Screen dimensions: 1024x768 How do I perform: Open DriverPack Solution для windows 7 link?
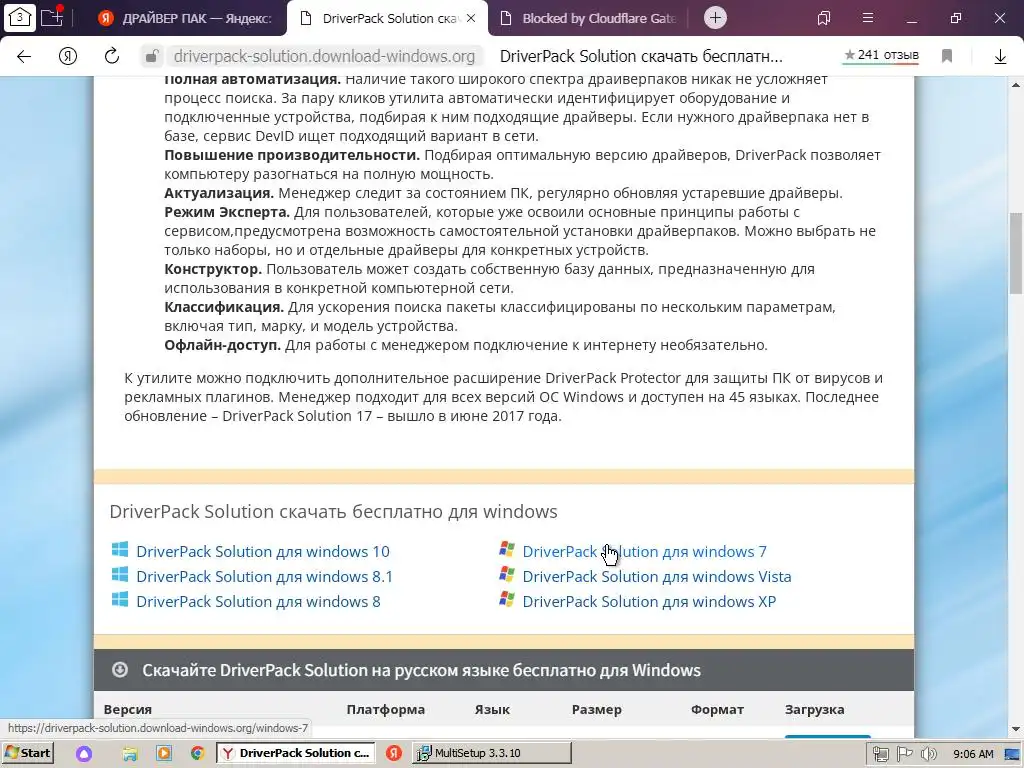click(x=645, y=551)
